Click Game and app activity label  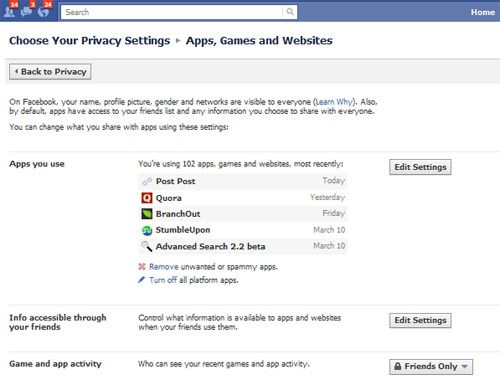click(55, 364)
